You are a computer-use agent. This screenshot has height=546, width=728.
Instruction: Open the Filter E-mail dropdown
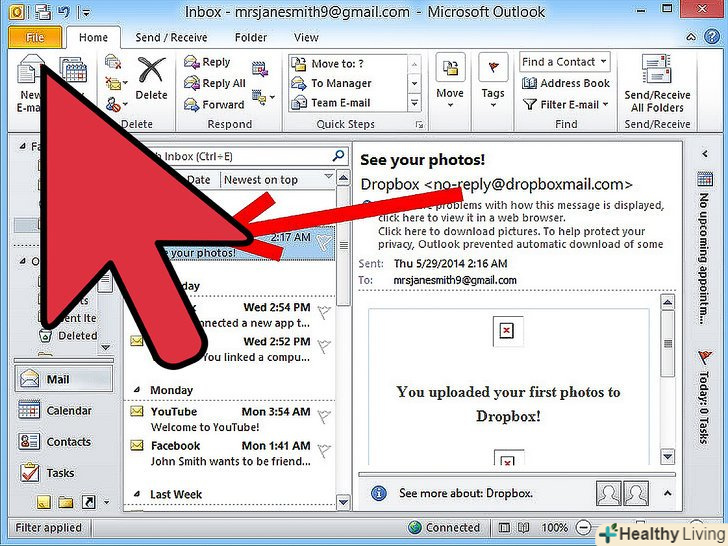[566, 104]
